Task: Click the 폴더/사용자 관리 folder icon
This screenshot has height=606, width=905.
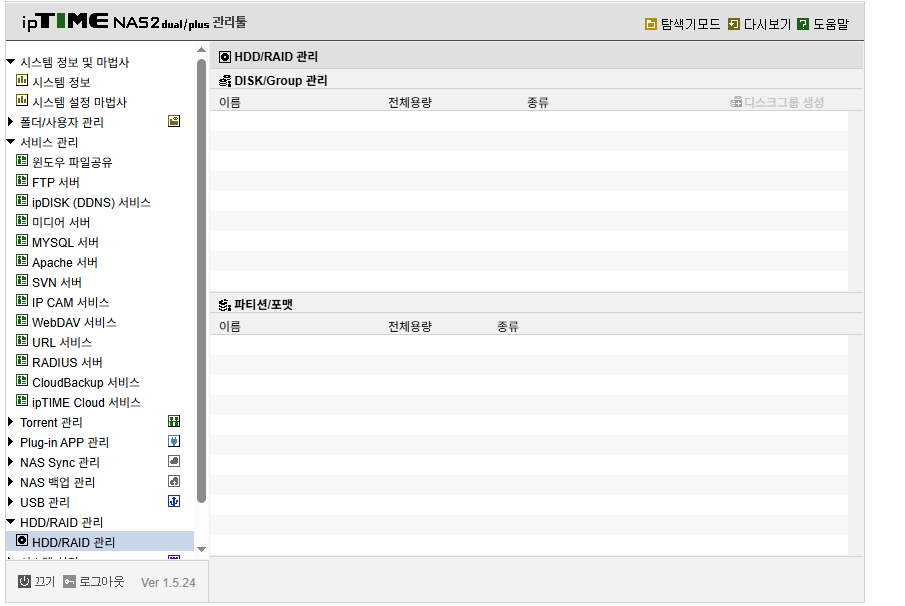Action: (174, 121)
